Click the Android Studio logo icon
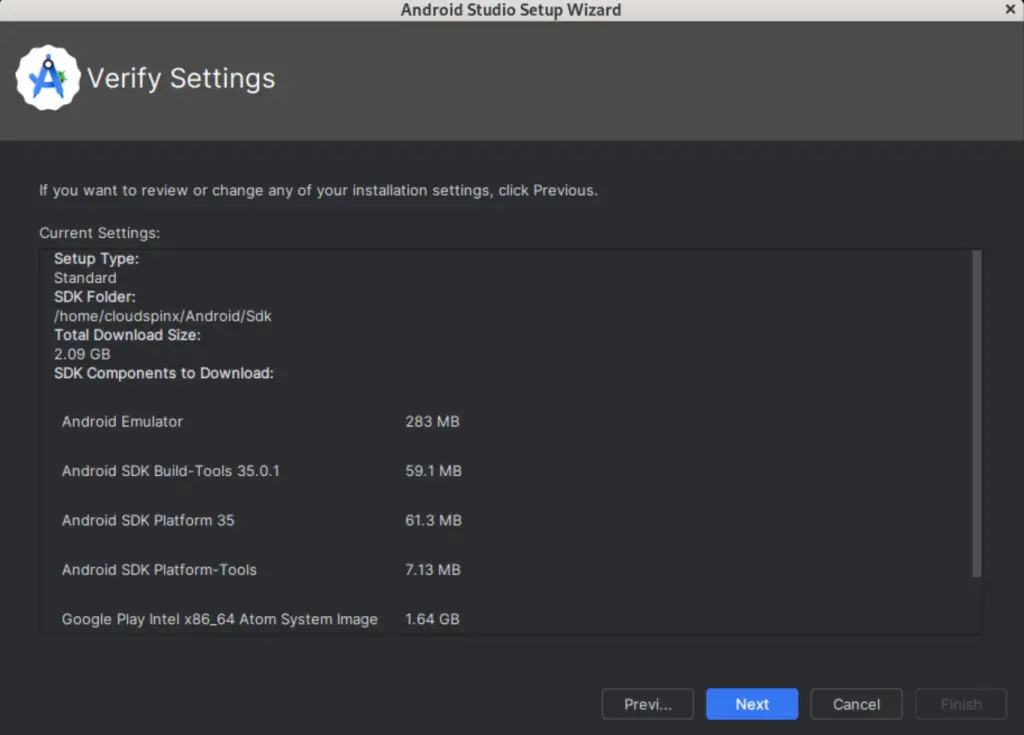 pos(48,77)
